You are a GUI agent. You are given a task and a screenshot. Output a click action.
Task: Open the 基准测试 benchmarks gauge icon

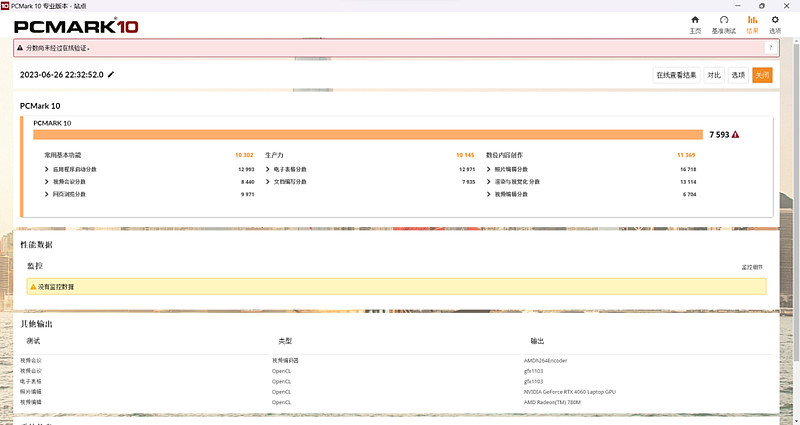tap(723, 20)
